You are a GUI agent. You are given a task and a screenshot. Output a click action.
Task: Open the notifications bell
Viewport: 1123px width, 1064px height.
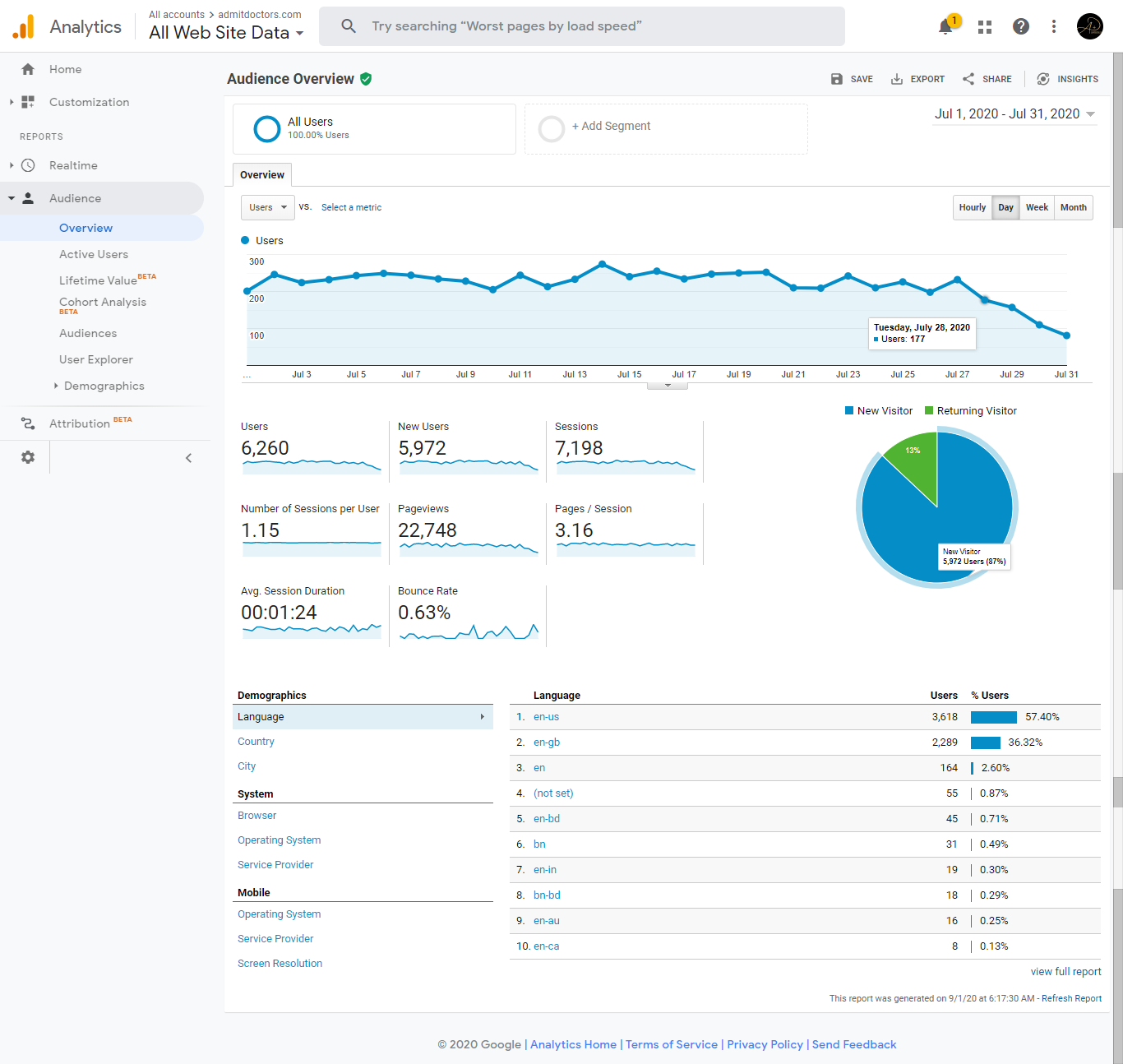tap(945, 26)
